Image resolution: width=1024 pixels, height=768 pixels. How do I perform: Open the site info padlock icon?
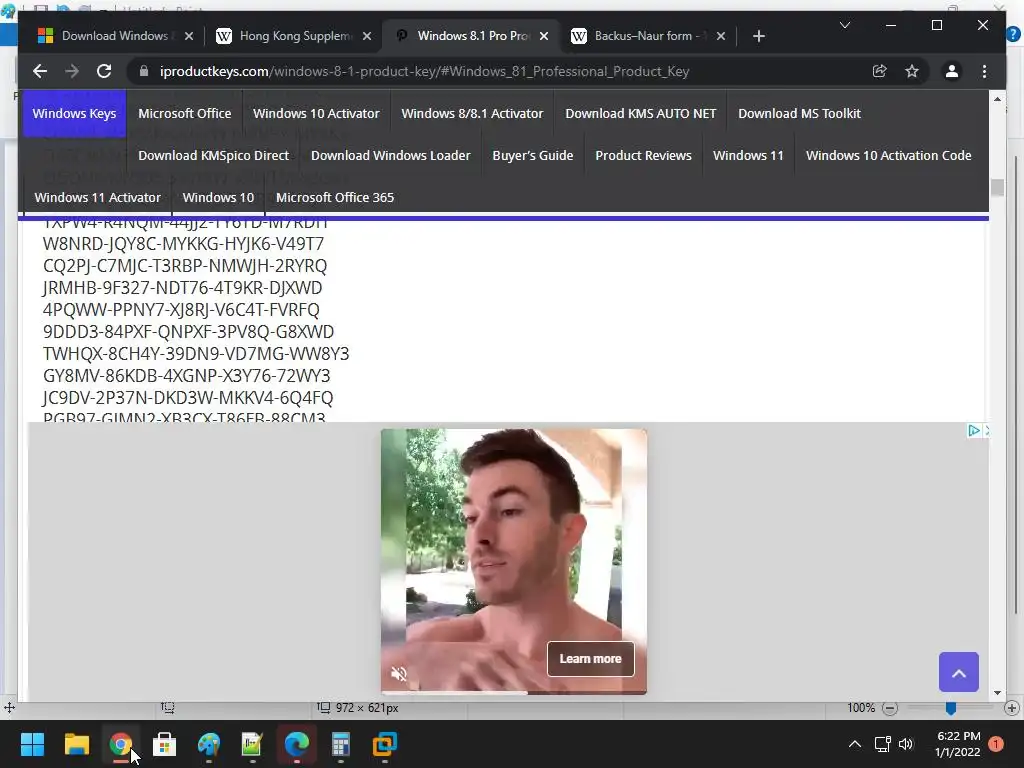(144, 71)
